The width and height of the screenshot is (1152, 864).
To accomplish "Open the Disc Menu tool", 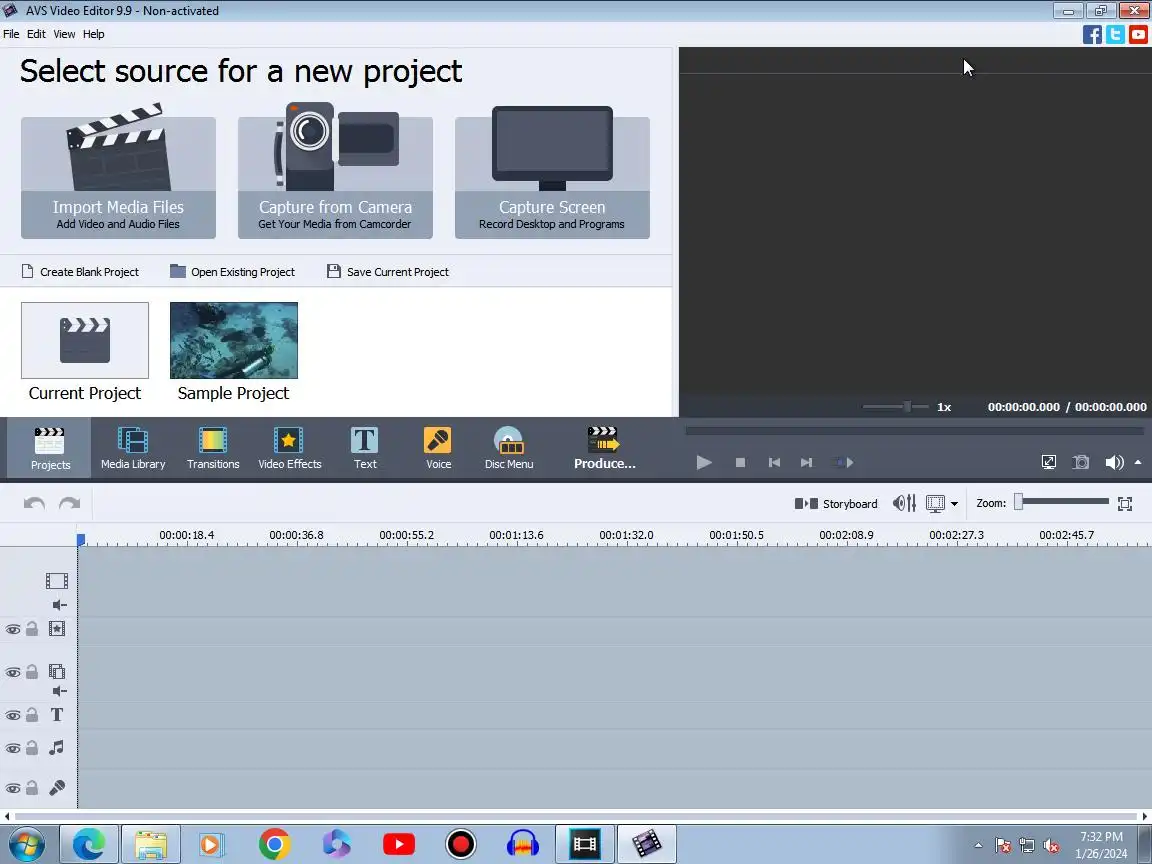I will 509,448.
